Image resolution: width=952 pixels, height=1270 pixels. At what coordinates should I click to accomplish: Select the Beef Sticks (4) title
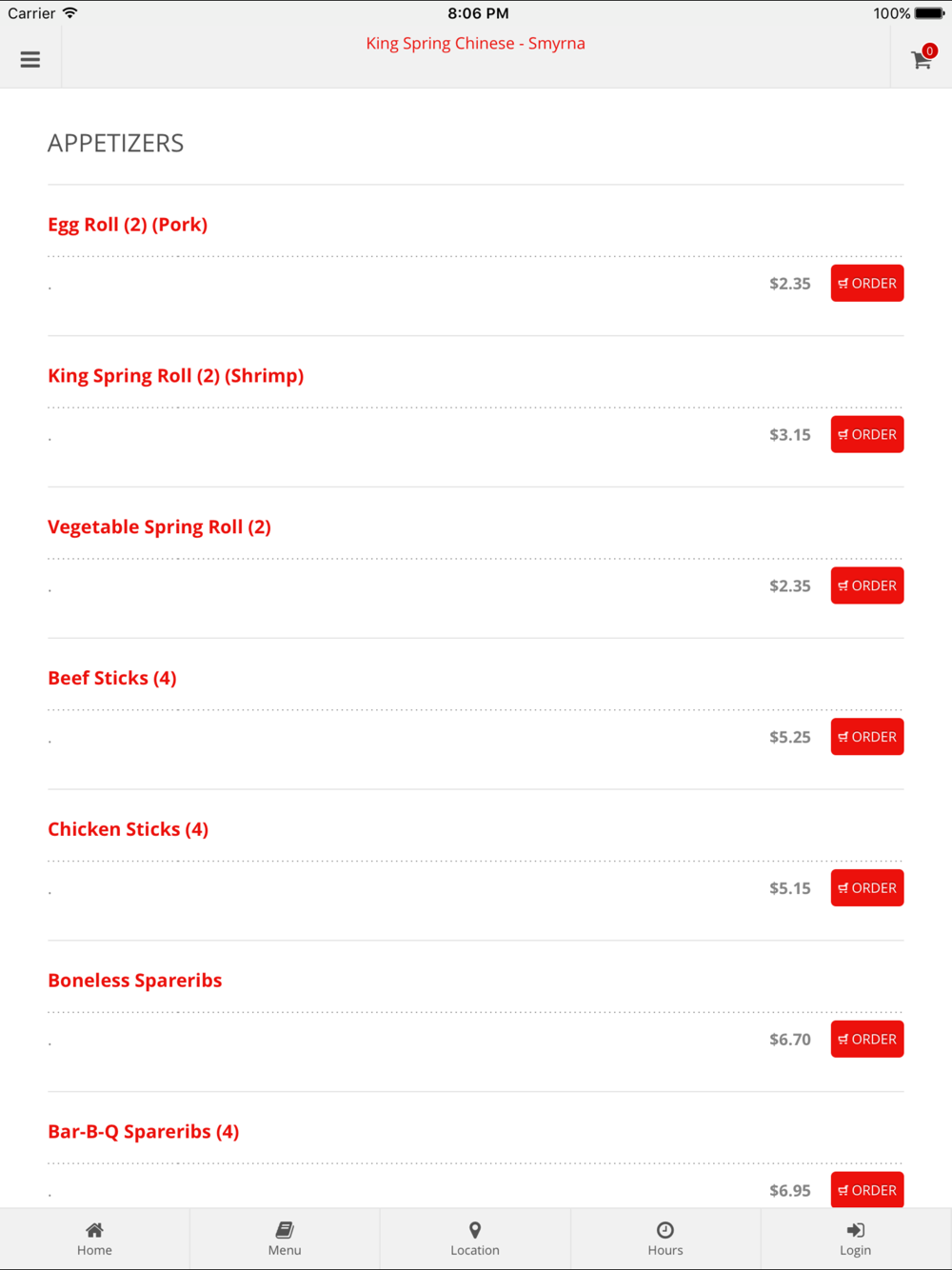point(112,678)
